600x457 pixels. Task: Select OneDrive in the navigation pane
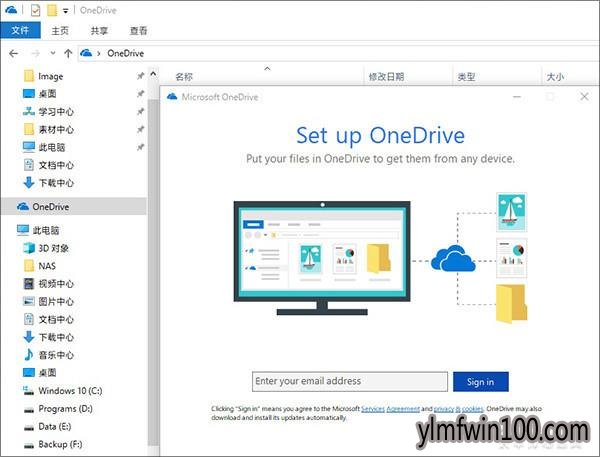73,207
